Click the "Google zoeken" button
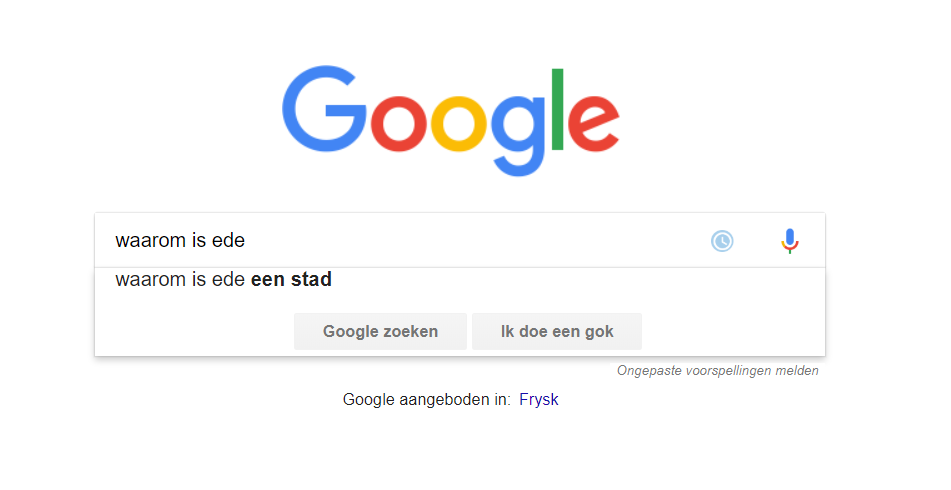This screenshot has width=951, height=490. (380, 331)
